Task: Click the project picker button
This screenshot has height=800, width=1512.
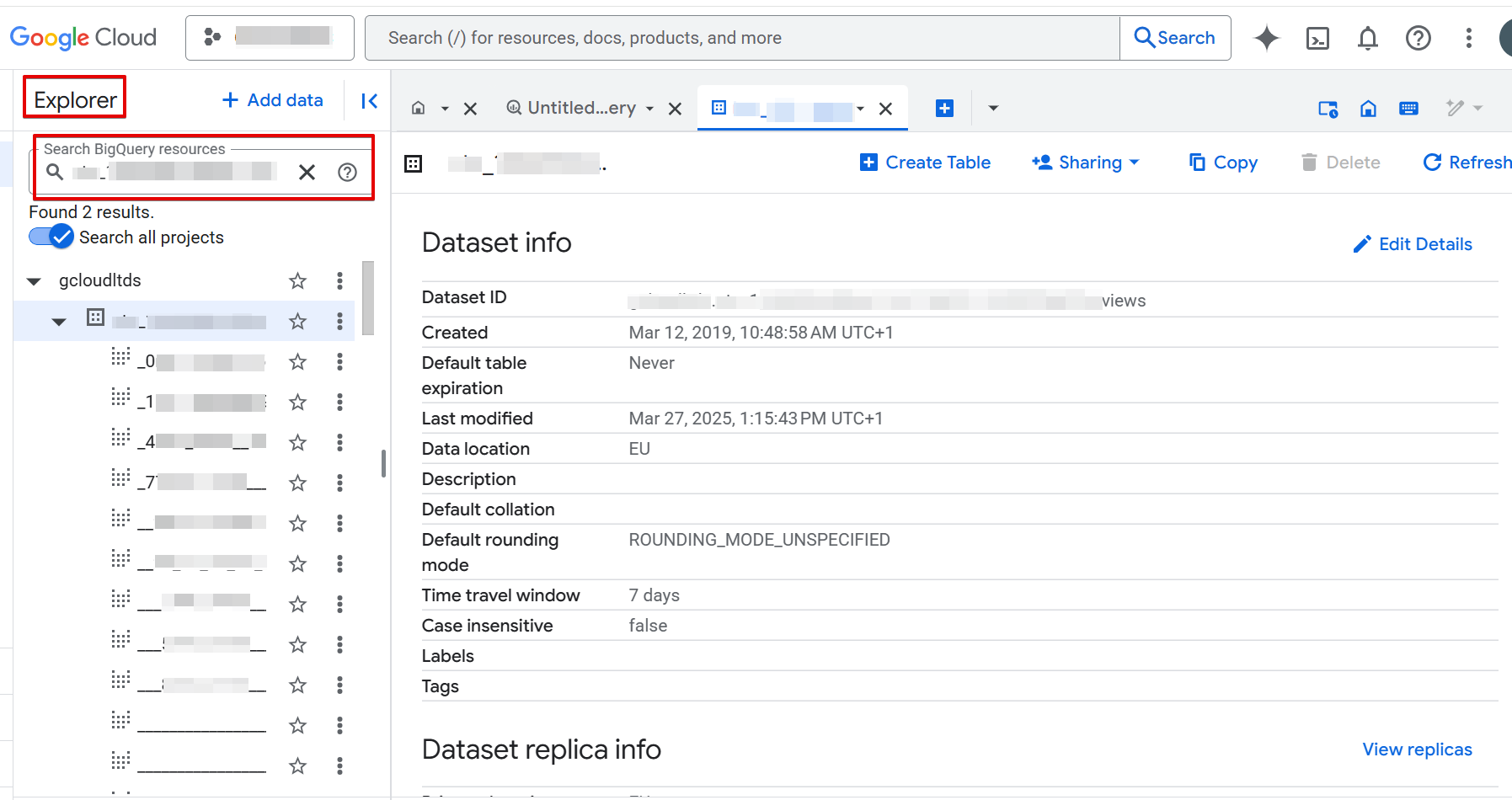Action: point(270,37)
